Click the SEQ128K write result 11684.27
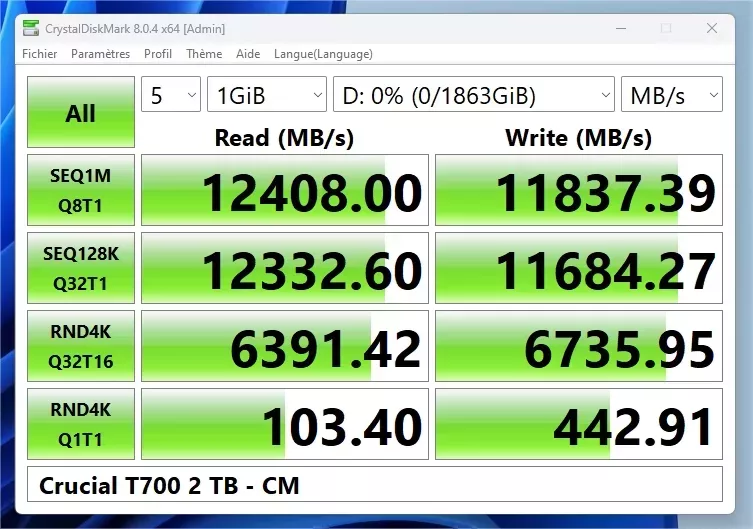 pyautogui.click(x=579, y=268)
